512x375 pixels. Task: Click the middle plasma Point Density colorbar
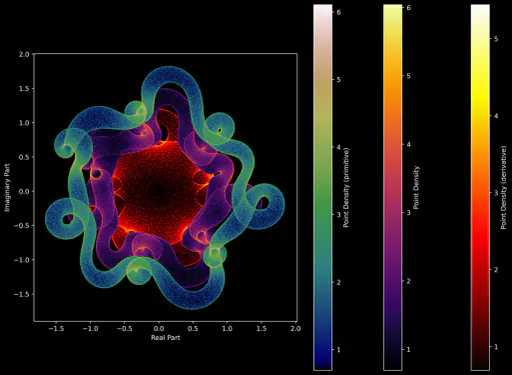[393, 187]
